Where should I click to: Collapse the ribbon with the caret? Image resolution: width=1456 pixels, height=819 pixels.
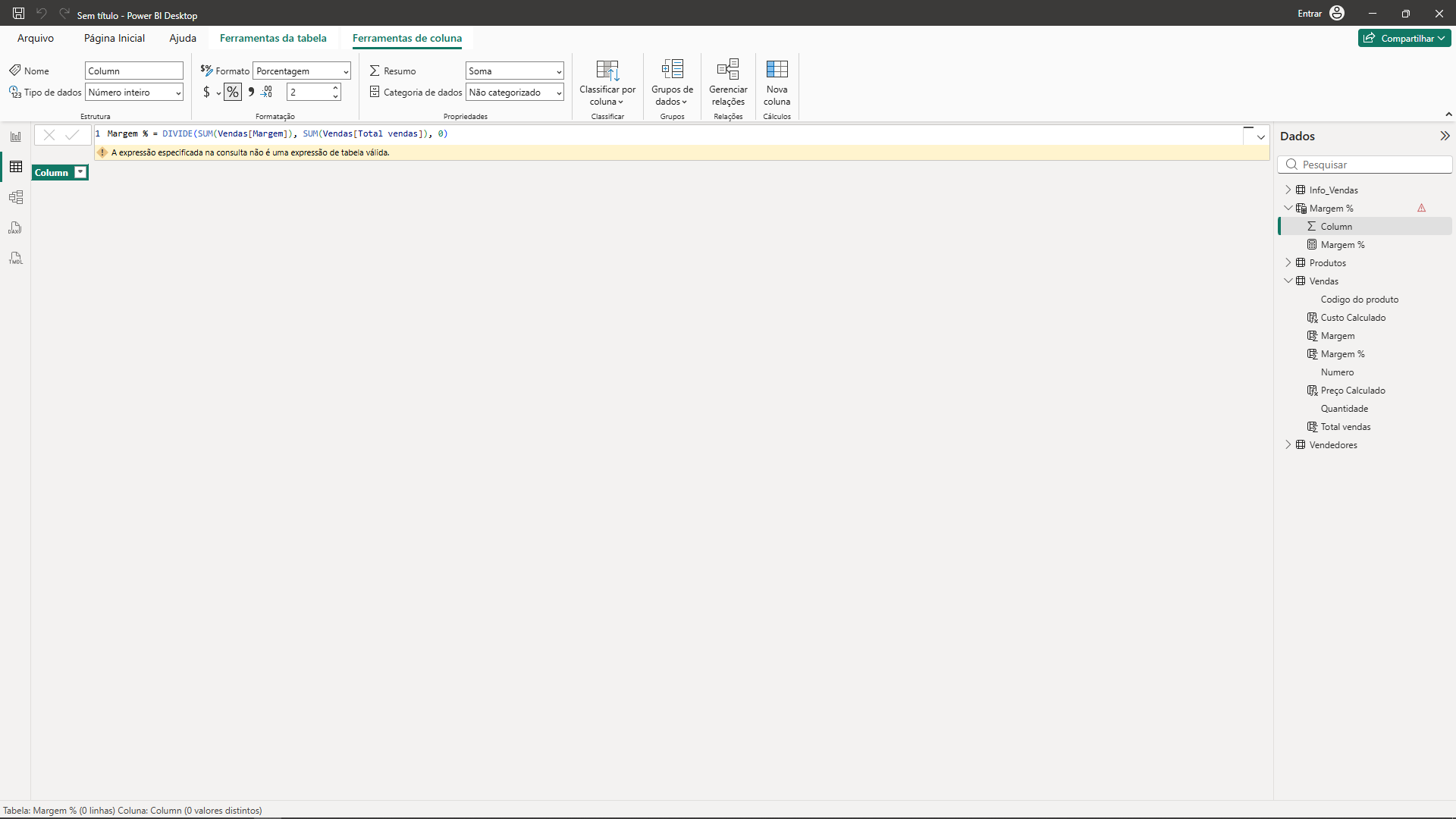[x=1448, y=115]
